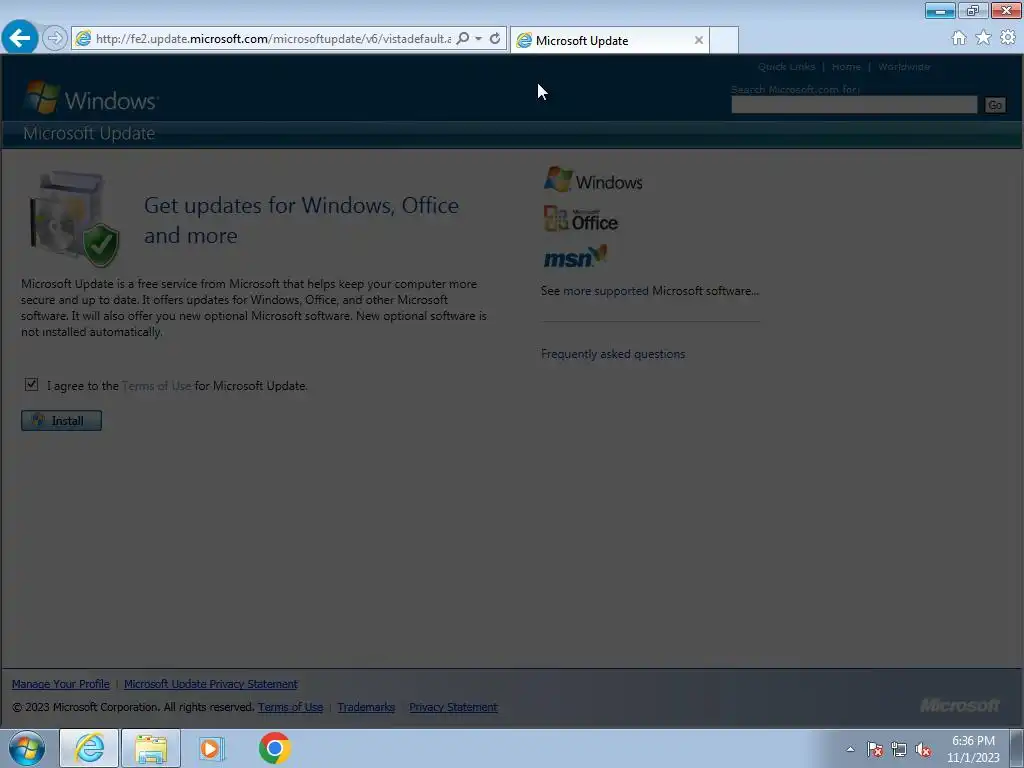Open the address bar dropdown arrow
This screenshot has height=768, width=1024.
479,39
